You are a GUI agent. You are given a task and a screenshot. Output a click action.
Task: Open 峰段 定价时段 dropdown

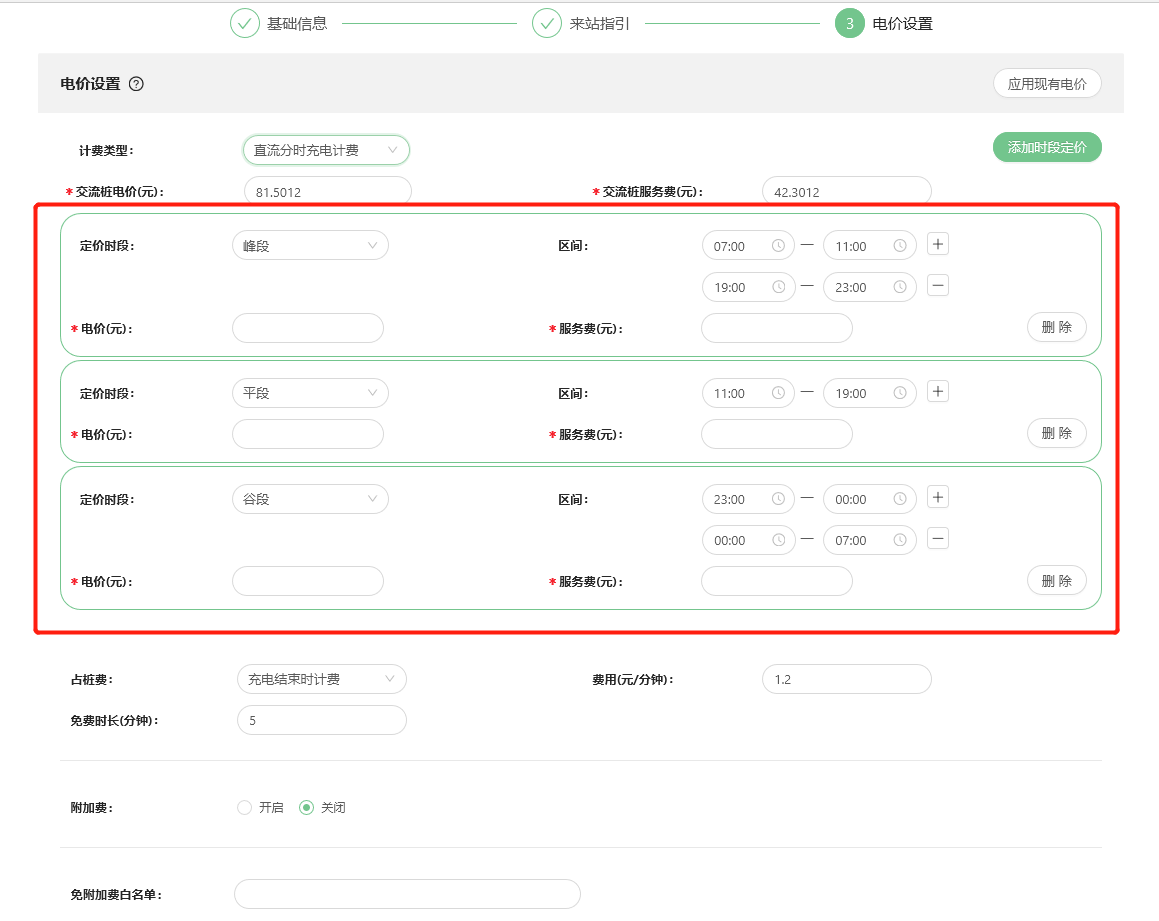310,246
